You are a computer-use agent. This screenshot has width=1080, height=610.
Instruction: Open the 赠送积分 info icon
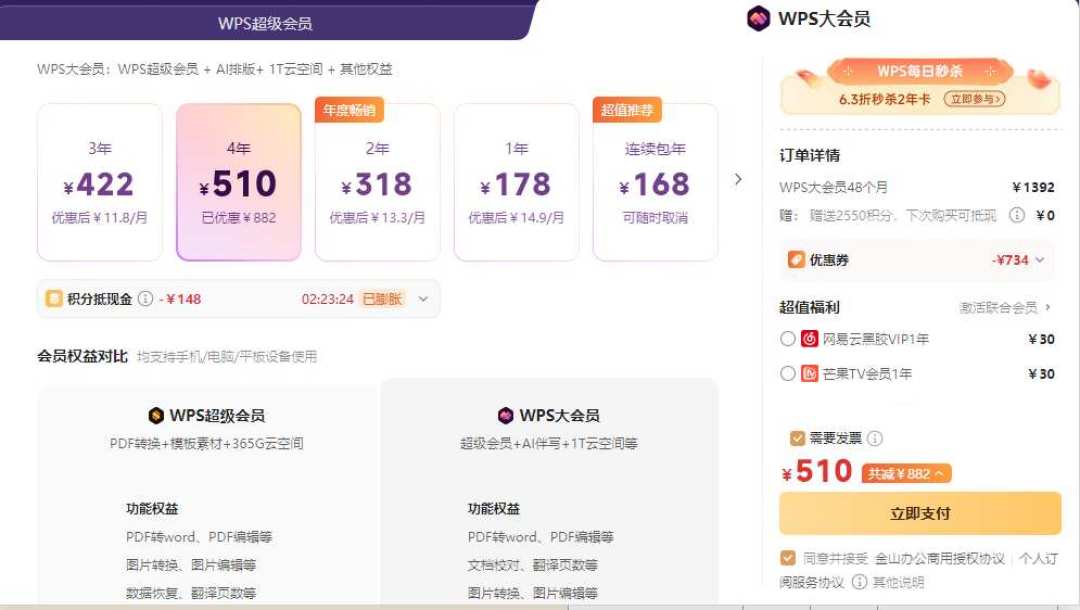[x=1017, y=215]
